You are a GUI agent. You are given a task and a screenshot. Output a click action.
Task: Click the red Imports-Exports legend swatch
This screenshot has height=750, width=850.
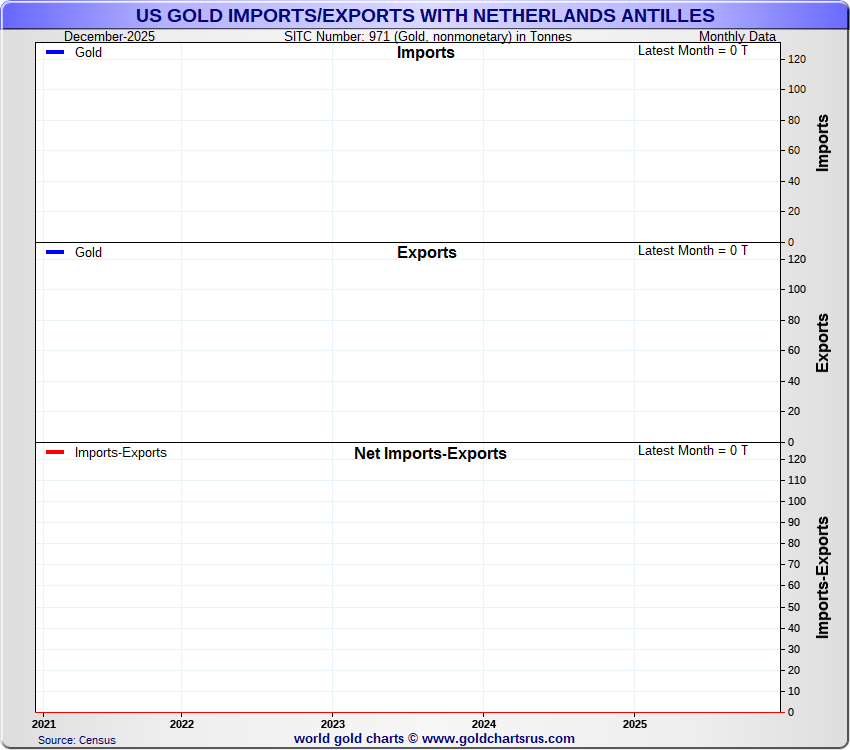coord(55,452)
